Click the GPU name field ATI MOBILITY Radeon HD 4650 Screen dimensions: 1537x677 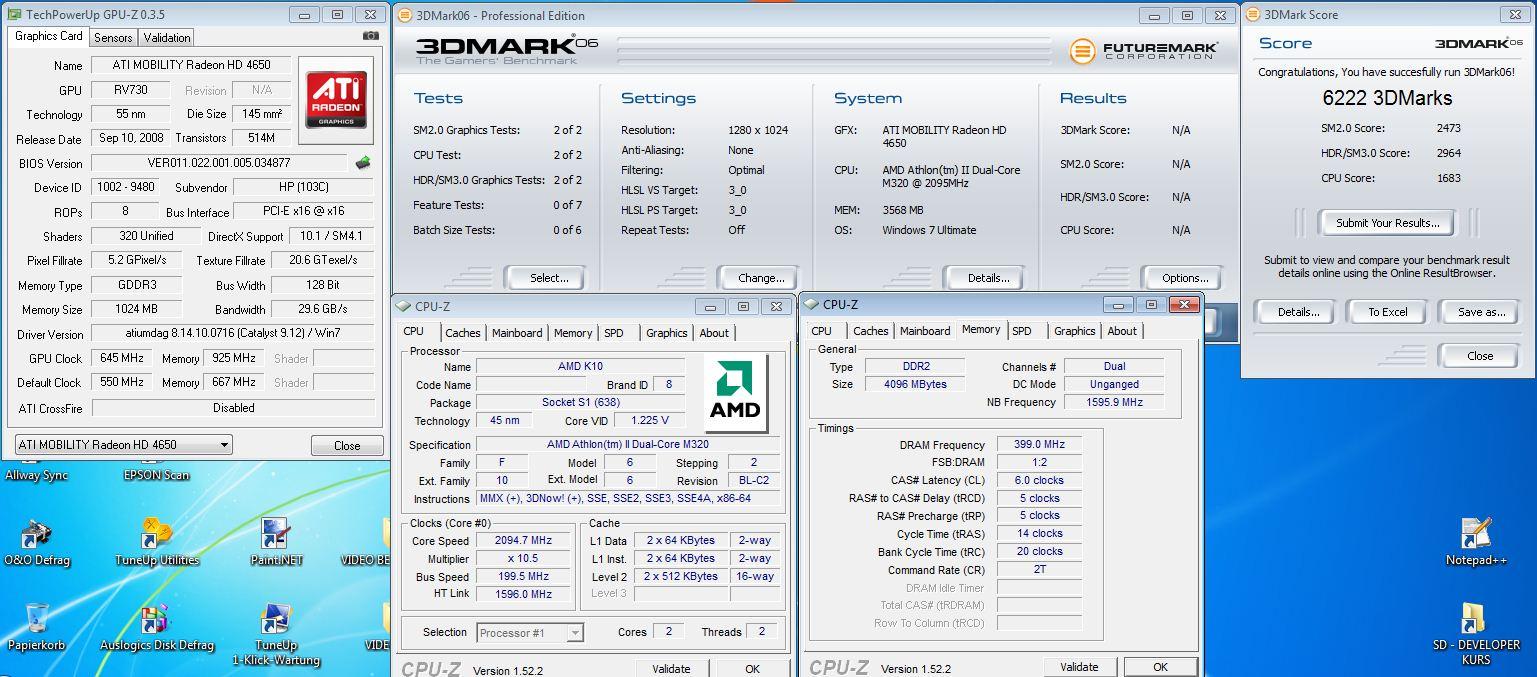[193, 65]
